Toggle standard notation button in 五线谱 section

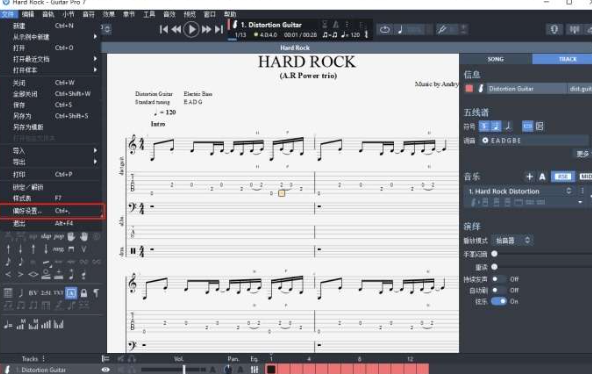pyautogui.click(x=484, y=126)
